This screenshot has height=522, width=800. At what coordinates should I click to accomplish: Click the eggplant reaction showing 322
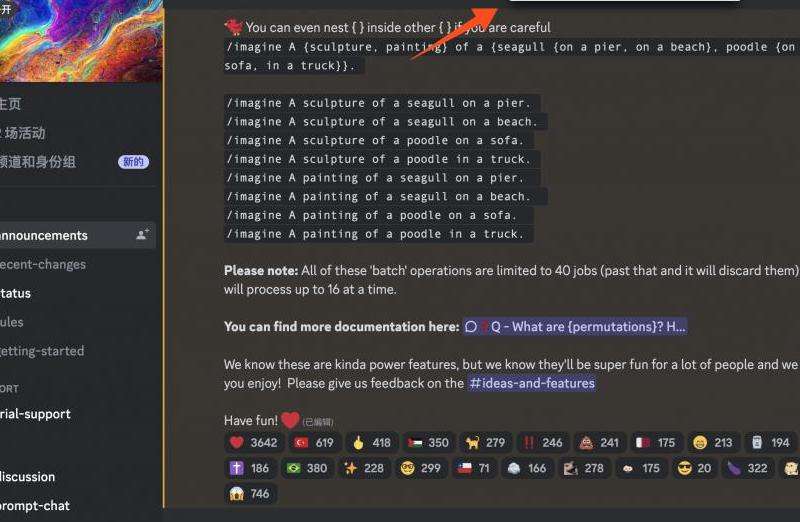[x=747, y=468]
